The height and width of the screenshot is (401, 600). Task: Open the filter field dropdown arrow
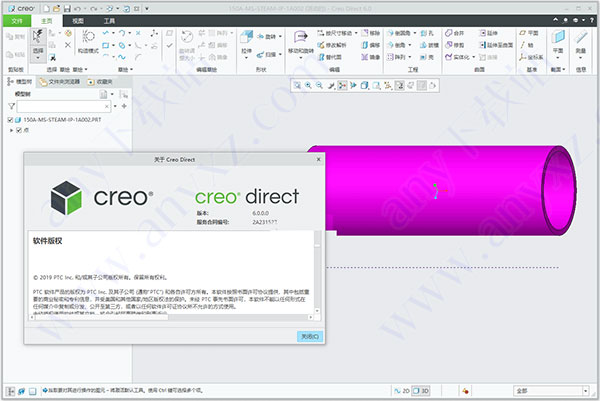tap(115, 106)
